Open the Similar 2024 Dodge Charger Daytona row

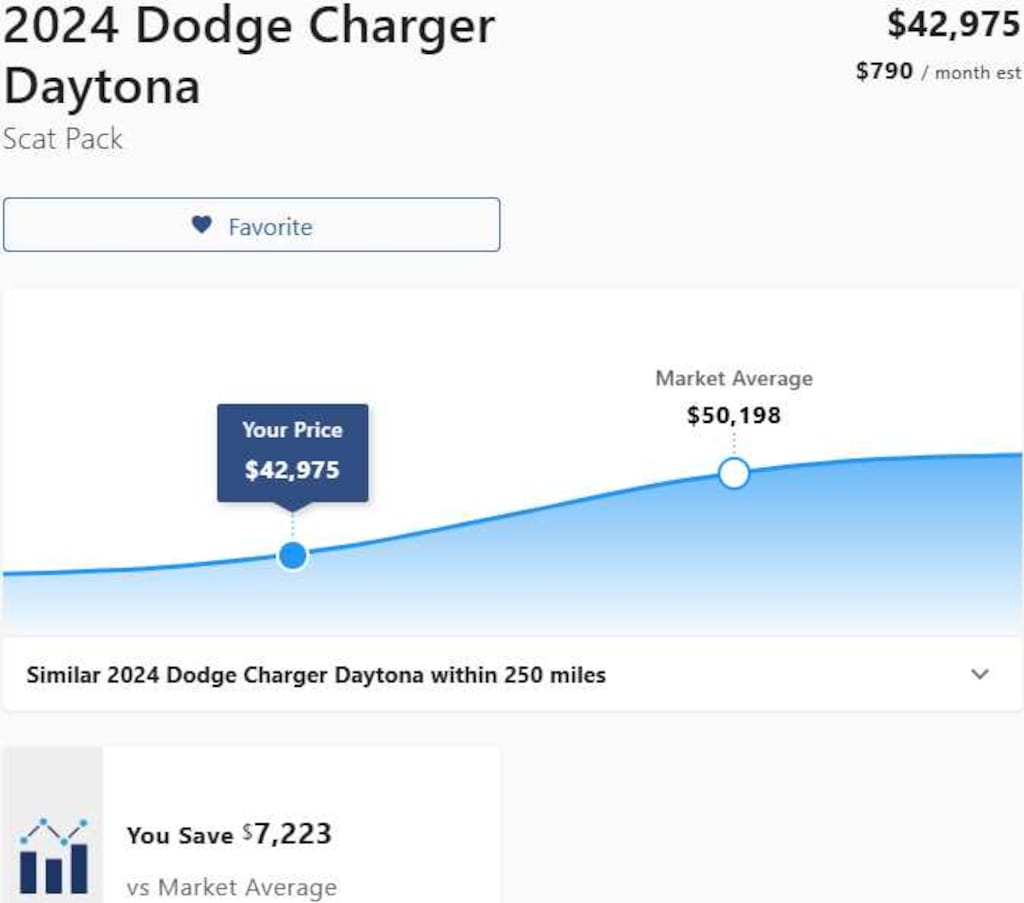click(x=316, y=675)
